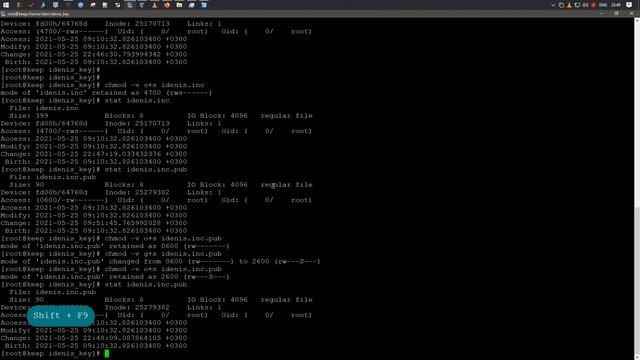Switch the ENG input language indicator
The height and width of the screenshot is (360, 640).
[603, 5]
